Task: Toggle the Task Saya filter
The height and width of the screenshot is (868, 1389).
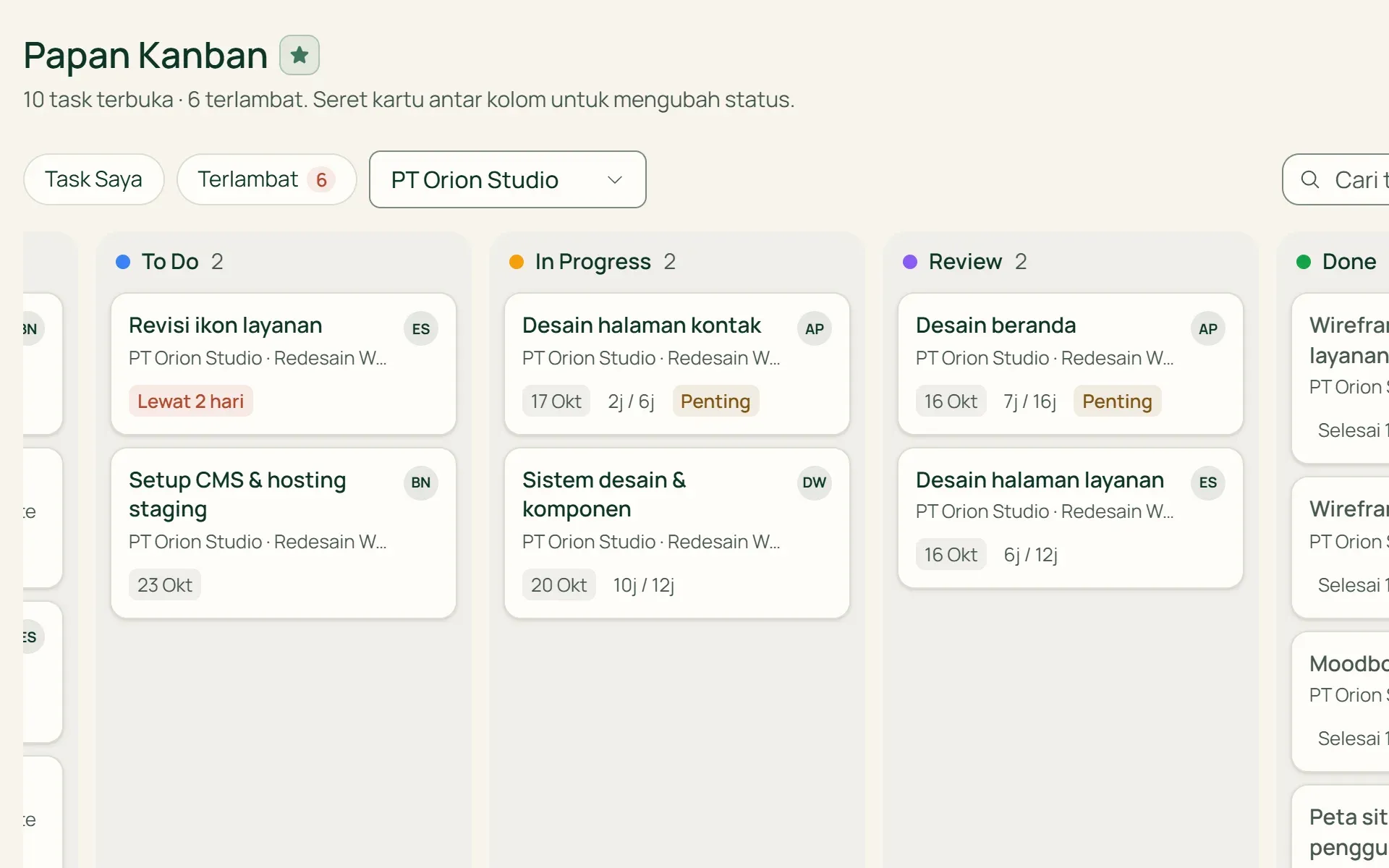Action: coord(93,179)
